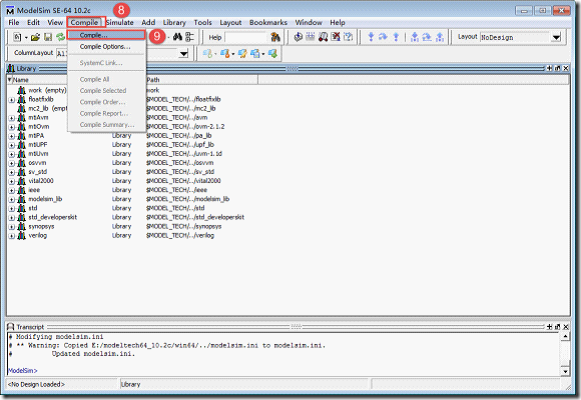Screen dimensions: 581x400
Task: Click the Step Into Current icon after separator
Action: pyautogui.click(x=415, y=37)
